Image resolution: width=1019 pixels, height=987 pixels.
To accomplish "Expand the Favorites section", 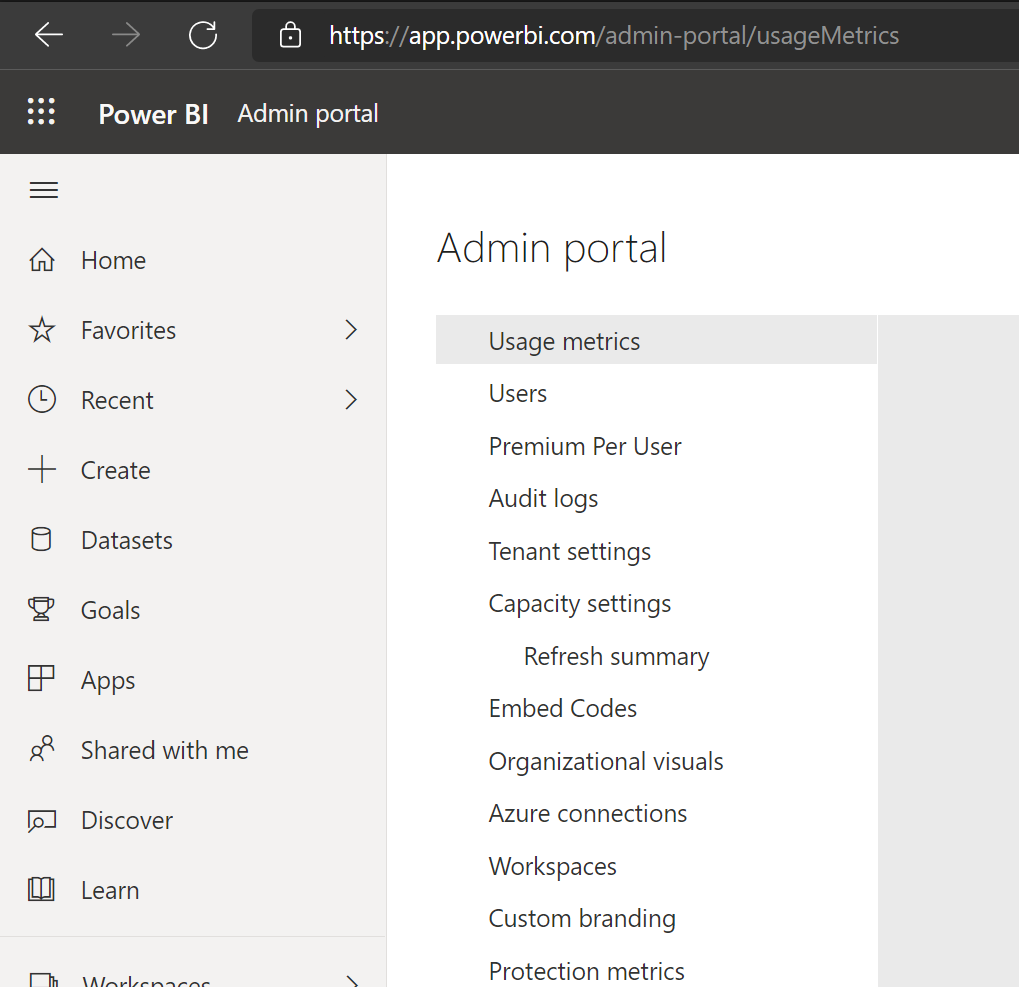I will (350, 329).
